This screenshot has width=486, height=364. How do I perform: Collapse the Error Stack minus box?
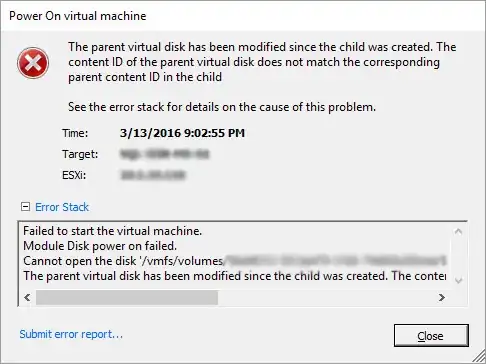(x=25, y=207)
